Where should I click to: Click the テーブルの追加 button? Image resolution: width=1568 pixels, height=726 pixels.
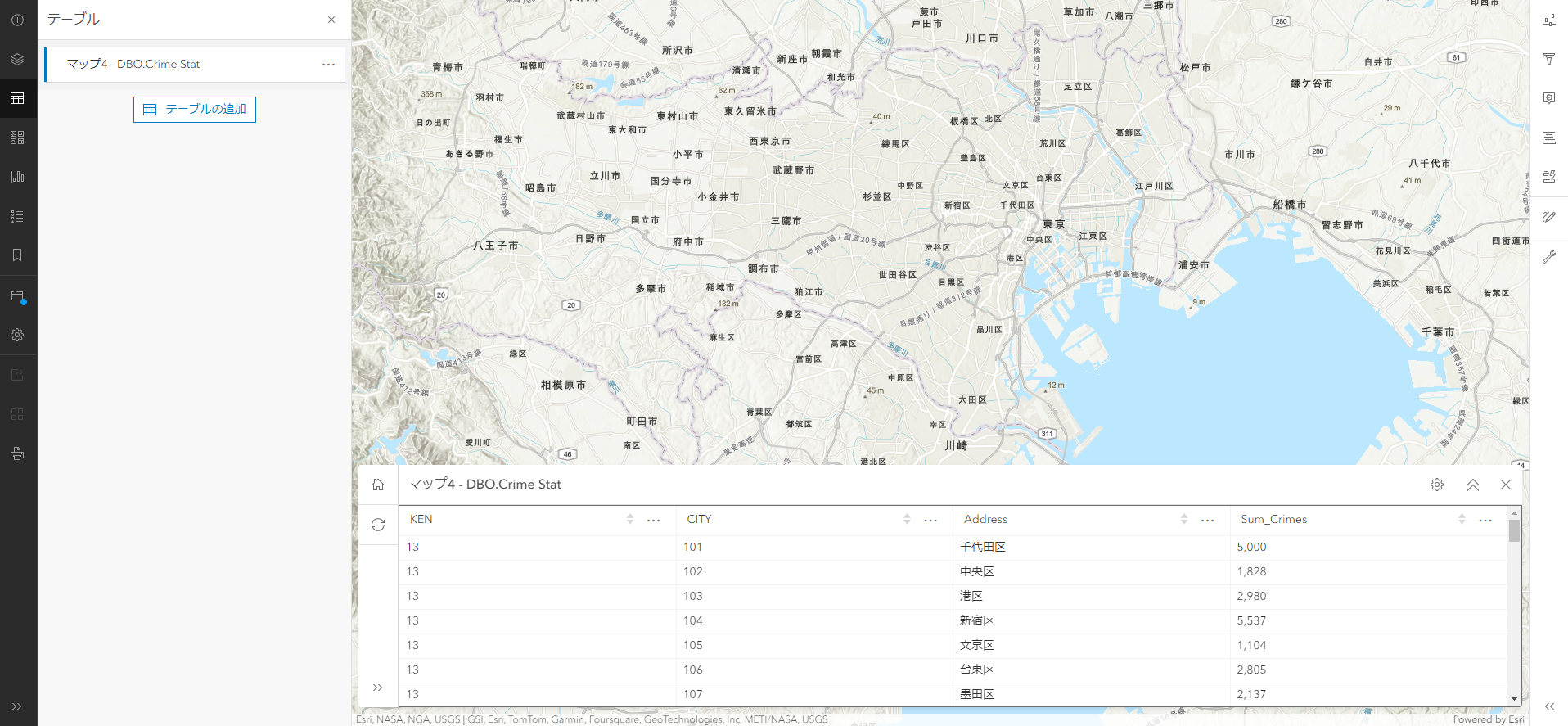(195, 110)
